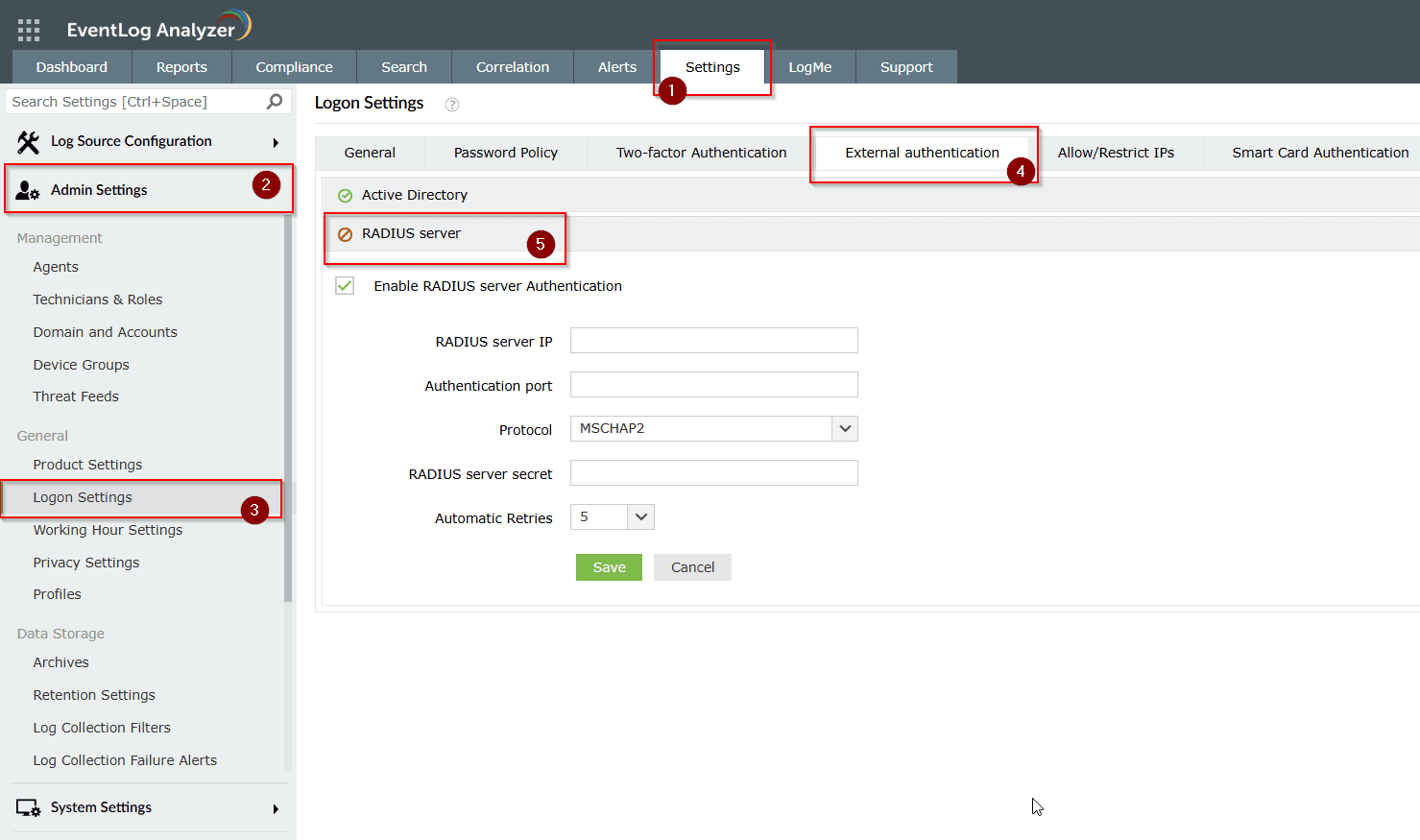The height and width of the screenshot is (840, 1420).
Task: Click the green Save button
Action: pos(609,567)
